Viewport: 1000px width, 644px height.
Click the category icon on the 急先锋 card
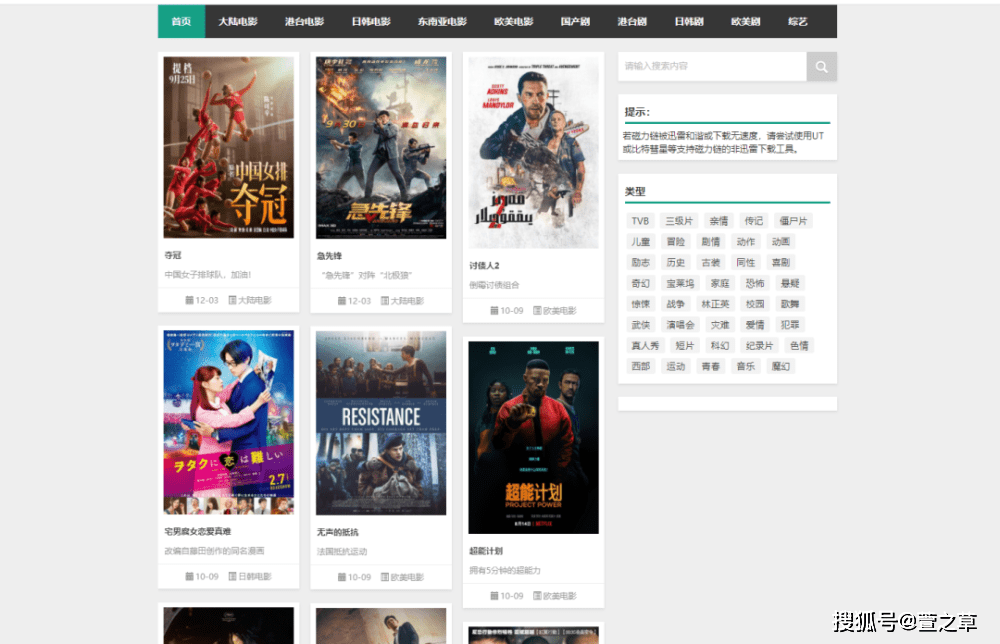[x=385, y=300]
